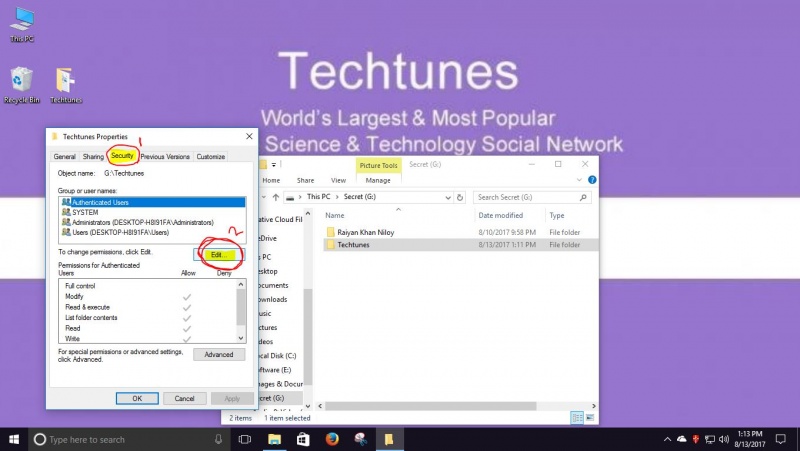
Task: Click the Search Secret (G:) field
Action: click(x=532, y=197)
